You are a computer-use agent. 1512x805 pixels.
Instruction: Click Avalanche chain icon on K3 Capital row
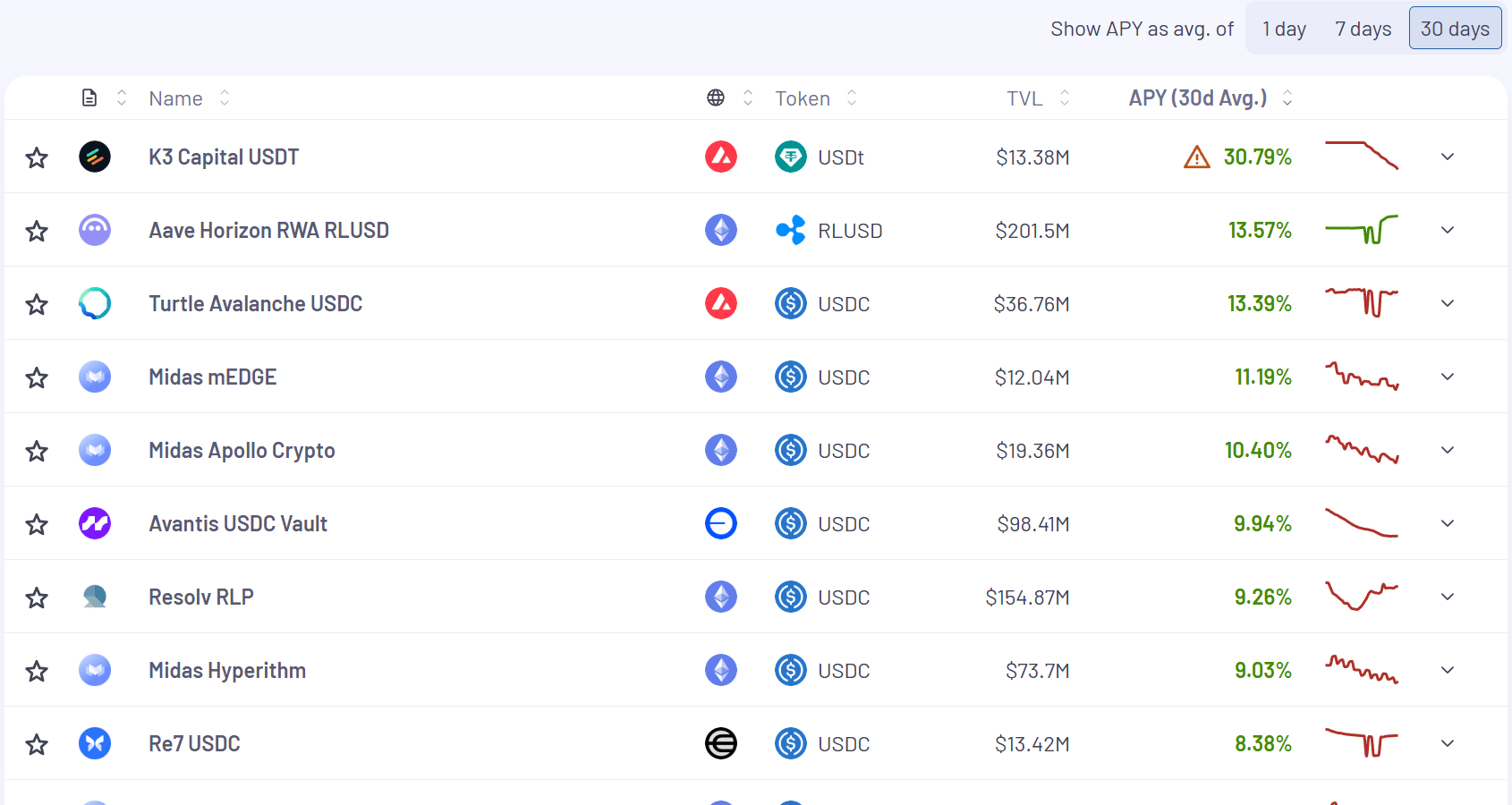pyautogui.click(x=721, y=157)
